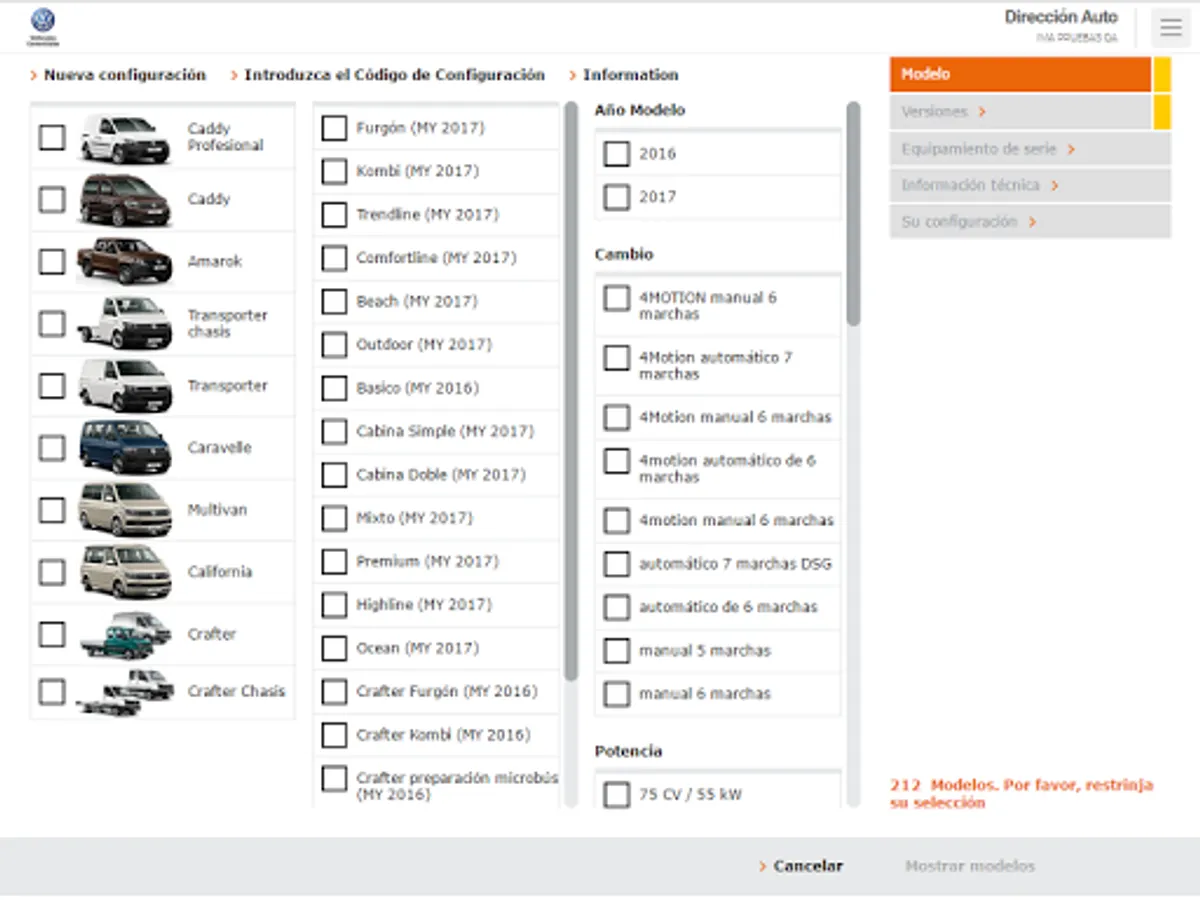Tick the Crafter Chasis checkbox
This screenshot has height=900, width=1200.
[52, 692]
